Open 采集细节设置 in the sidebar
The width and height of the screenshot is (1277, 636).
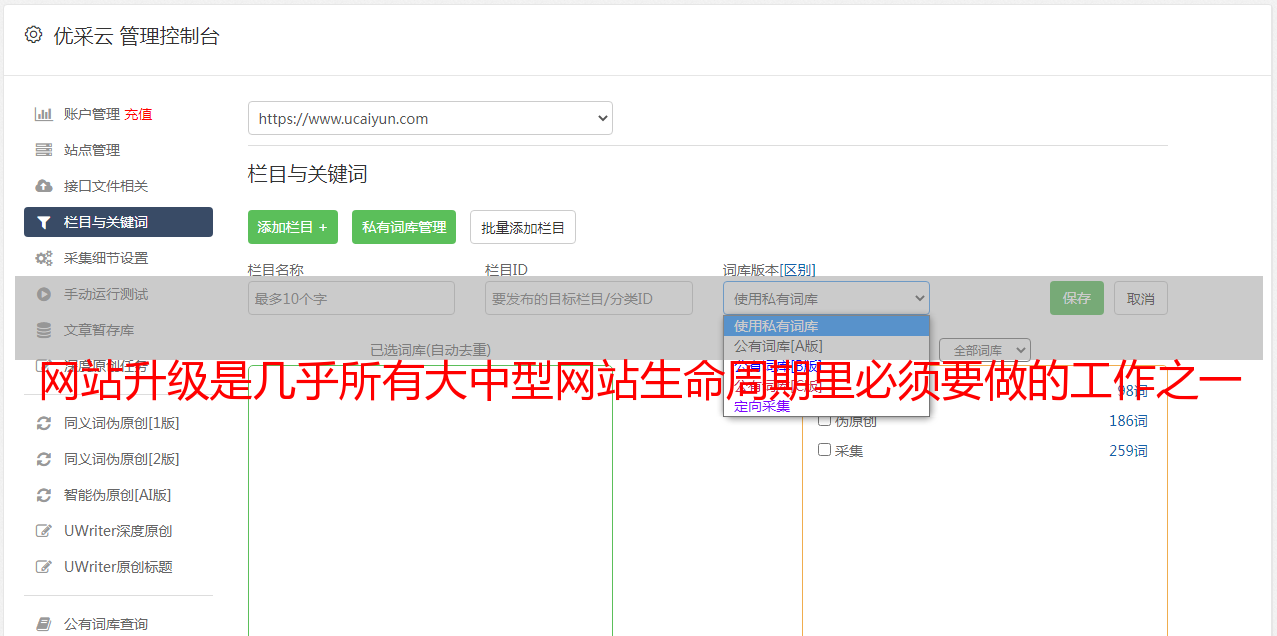106,258
